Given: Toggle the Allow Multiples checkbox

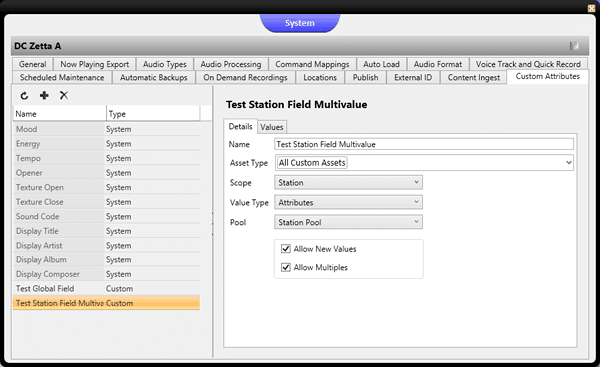Looking at the screenshot, I should pos(285,267).
